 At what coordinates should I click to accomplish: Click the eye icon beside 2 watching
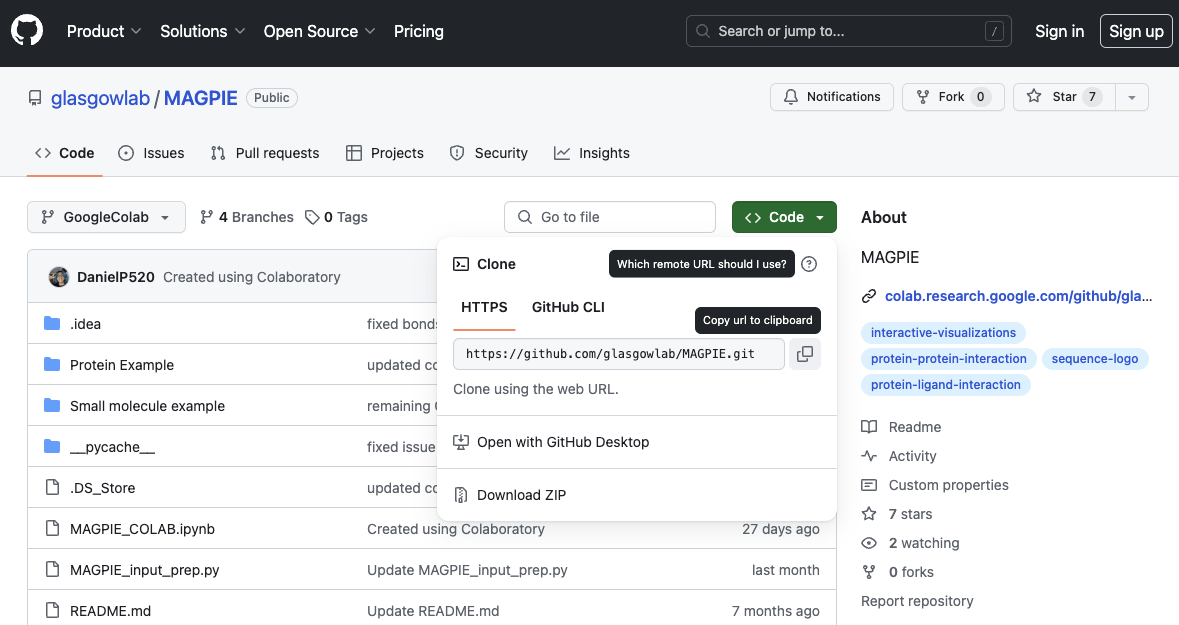869,543
